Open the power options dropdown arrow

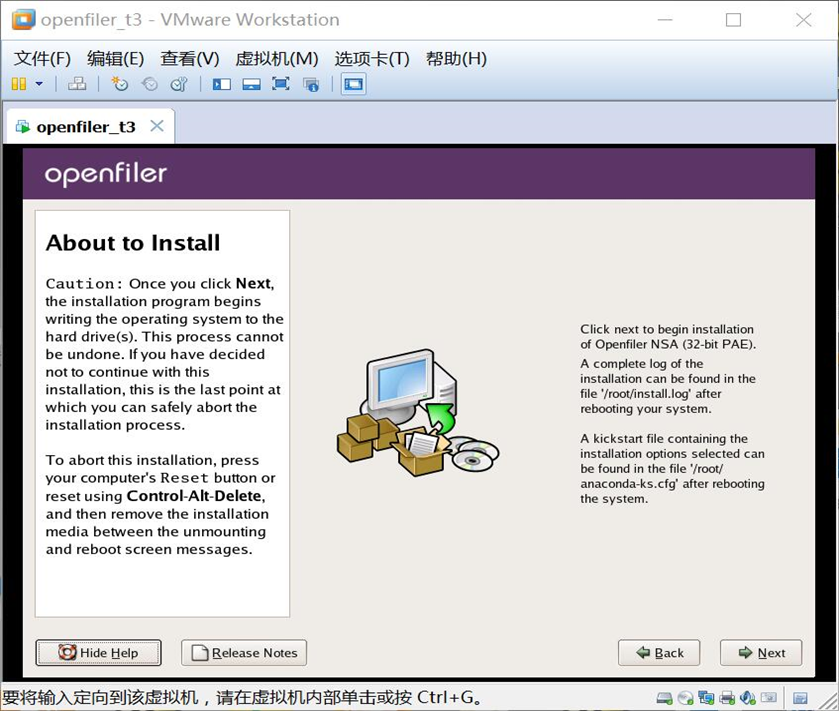pyautogui.click(x=39, y=84)
